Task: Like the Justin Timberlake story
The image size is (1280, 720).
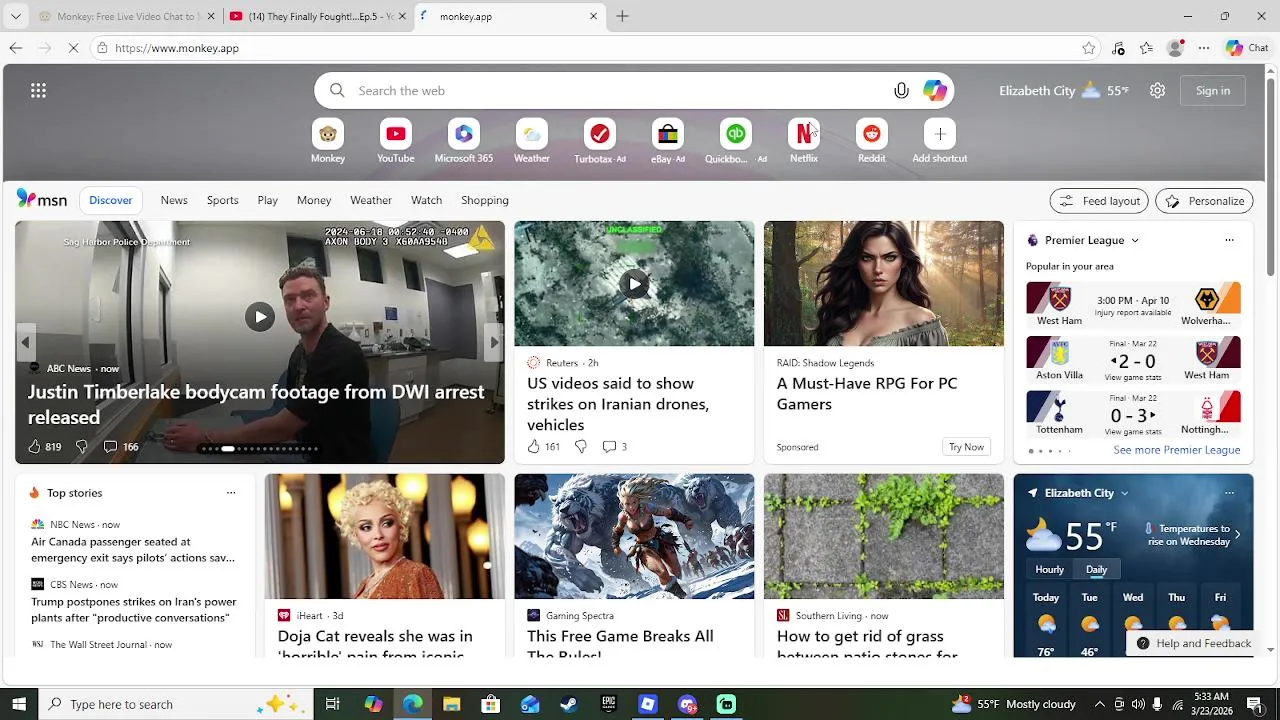Action: coord(34,447)
